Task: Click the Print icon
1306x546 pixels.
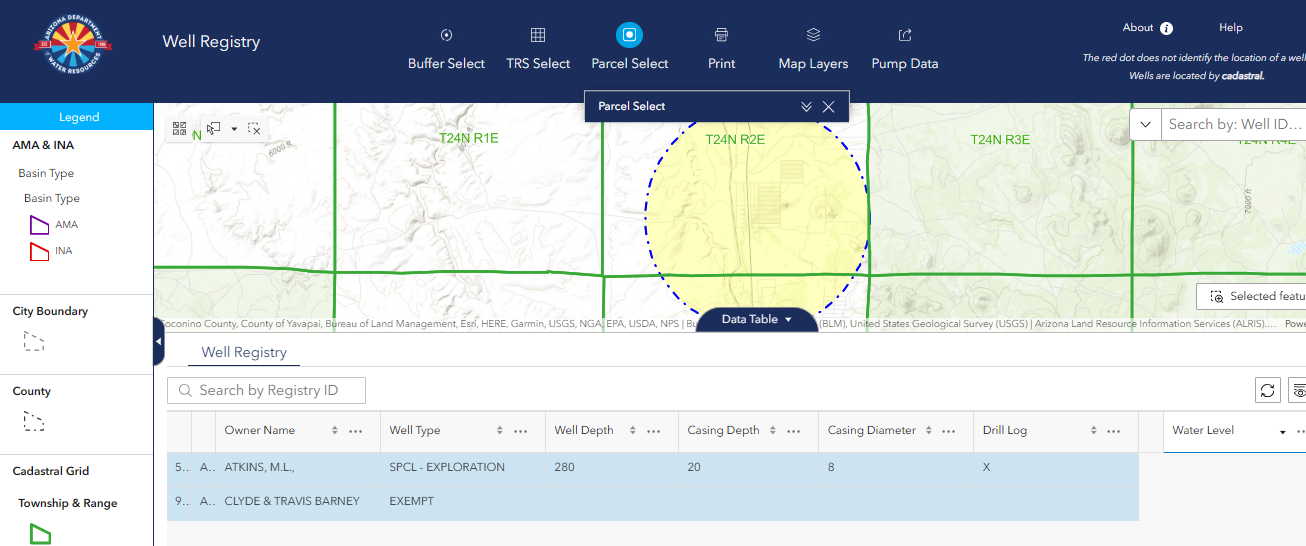Action: [x=721, y=36]
